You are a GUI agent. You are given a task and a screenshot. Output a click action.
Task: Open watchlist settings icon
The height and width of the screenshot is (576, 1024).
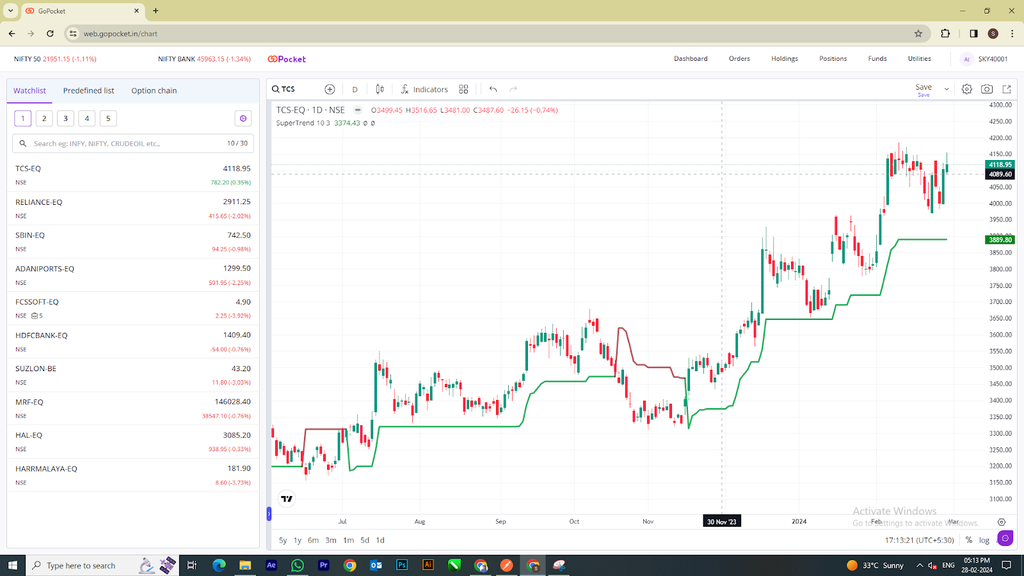pyautogui.click(x=243, y=118)
